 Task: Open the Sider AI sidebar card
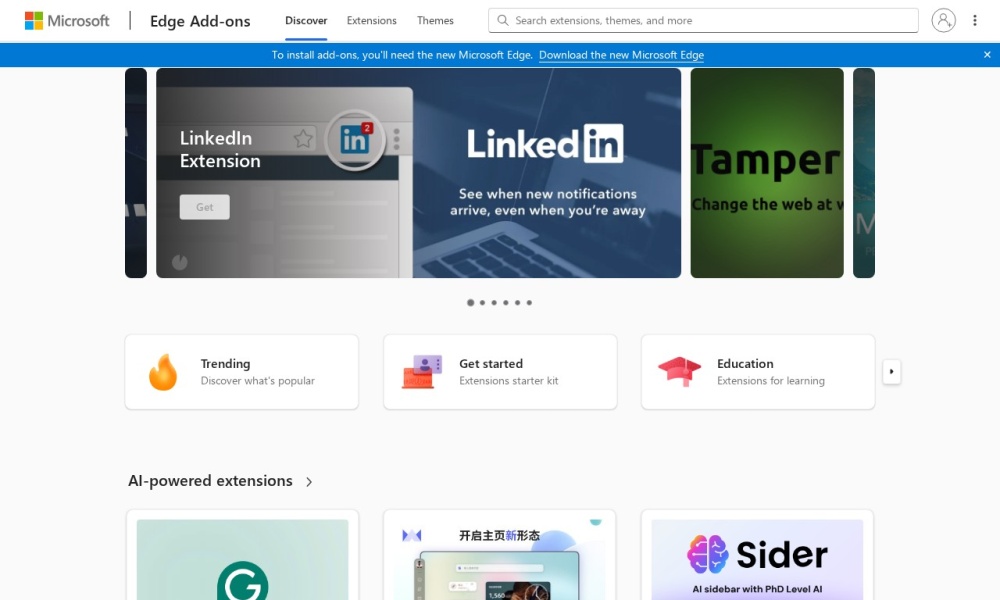(757, 560)
